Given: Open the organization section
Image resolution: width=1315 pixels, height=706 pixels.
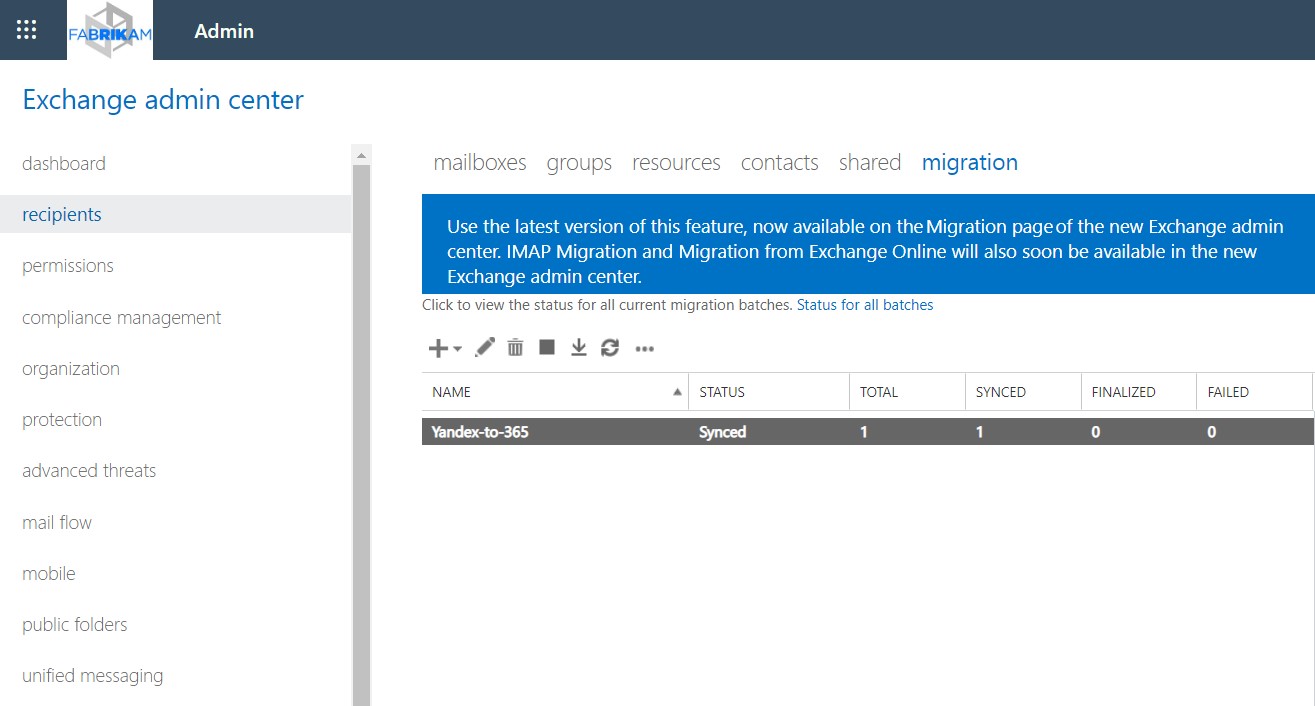Looking at the screenshot, I should [71, 368].
